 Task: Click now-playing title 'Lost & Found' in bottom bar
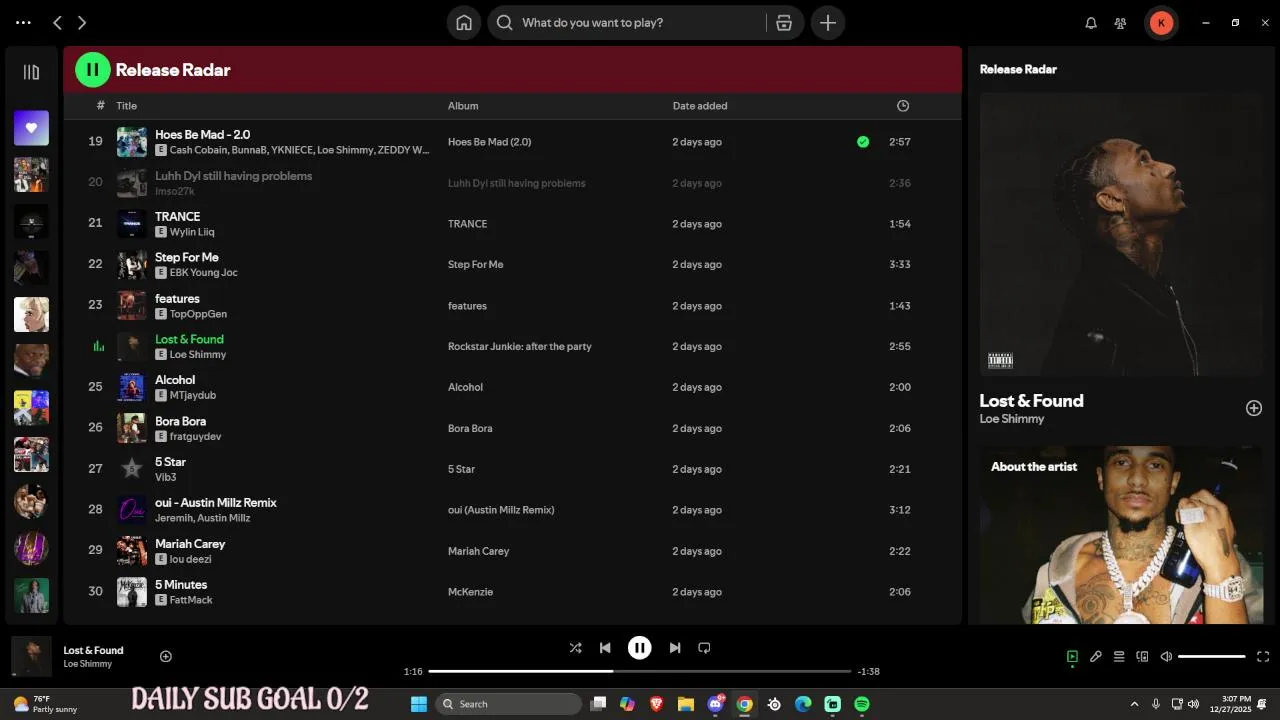(93, 650)
